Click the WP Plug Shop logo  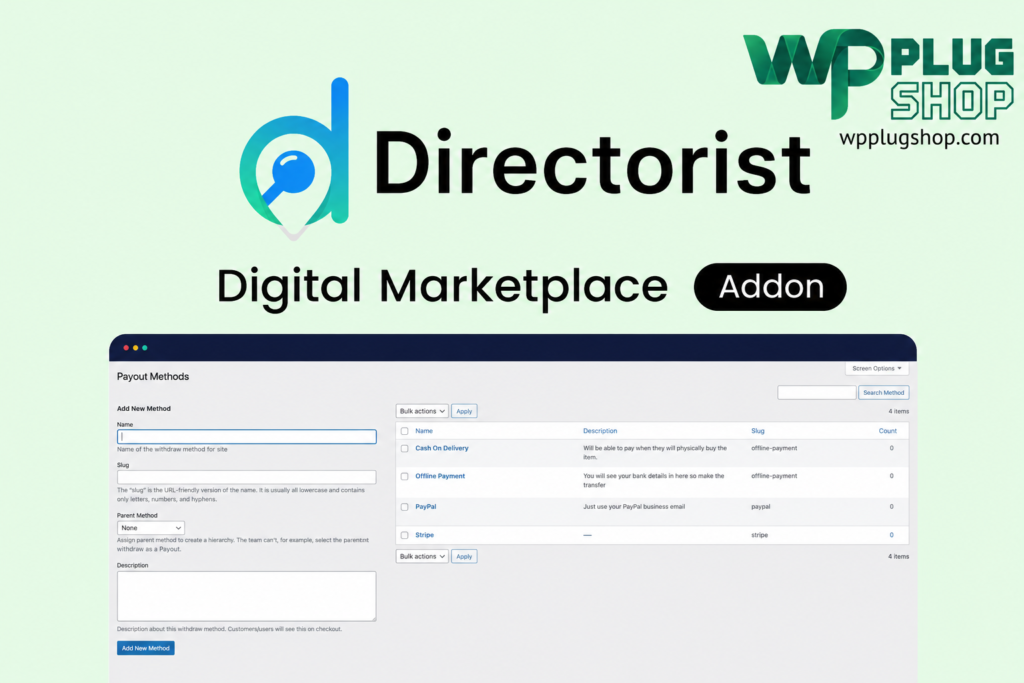coord(878,74)
